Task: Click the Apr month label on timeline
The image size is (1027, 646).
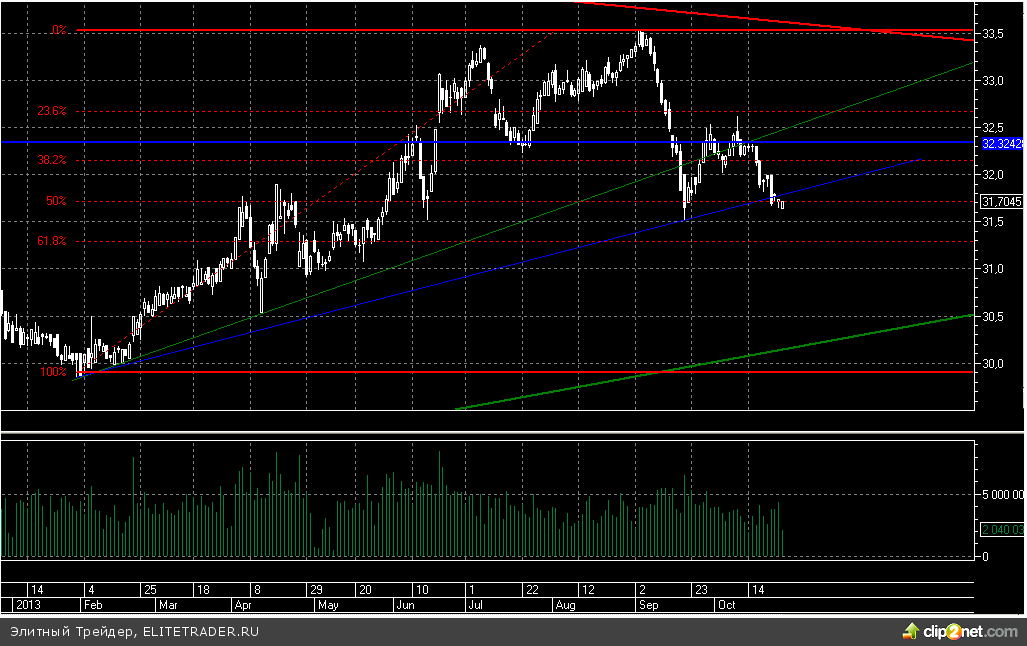Action: [242, 606]
